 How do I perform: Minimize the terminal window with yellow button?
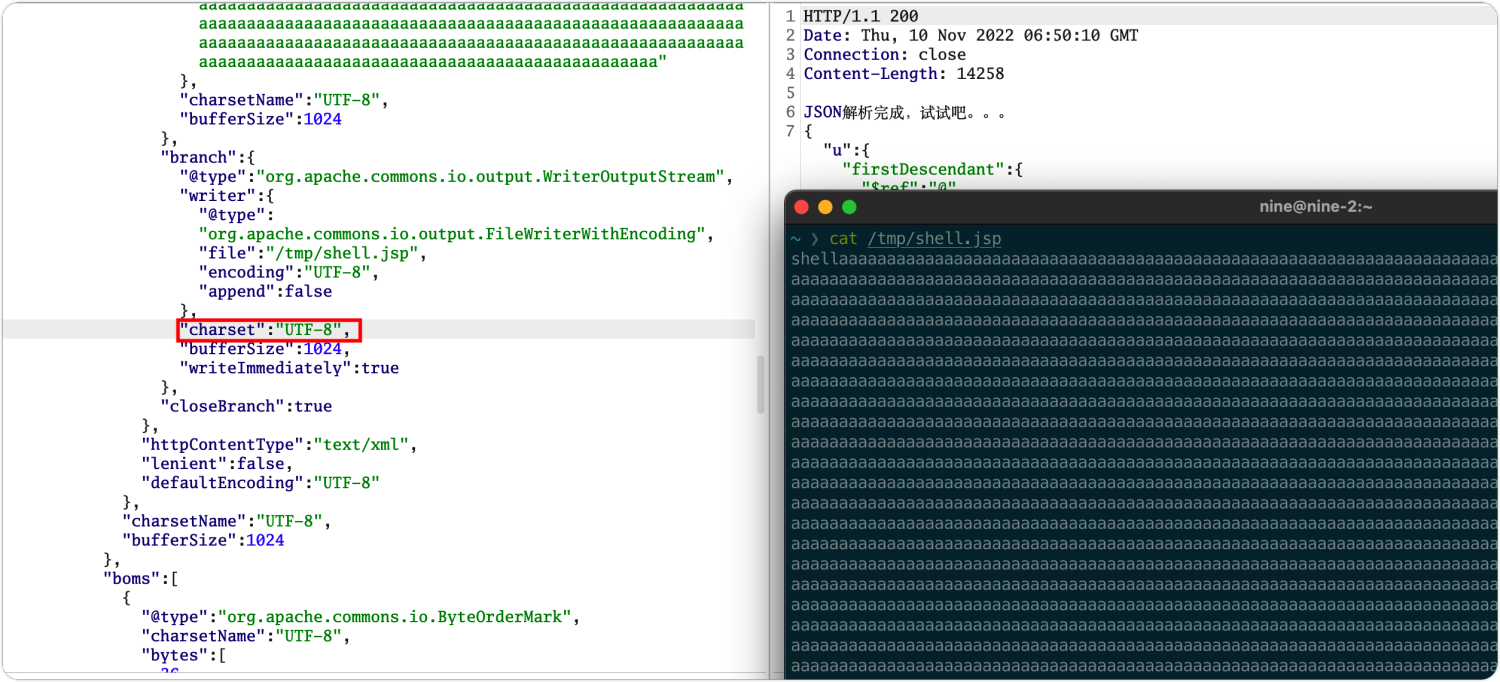[825, 207]
